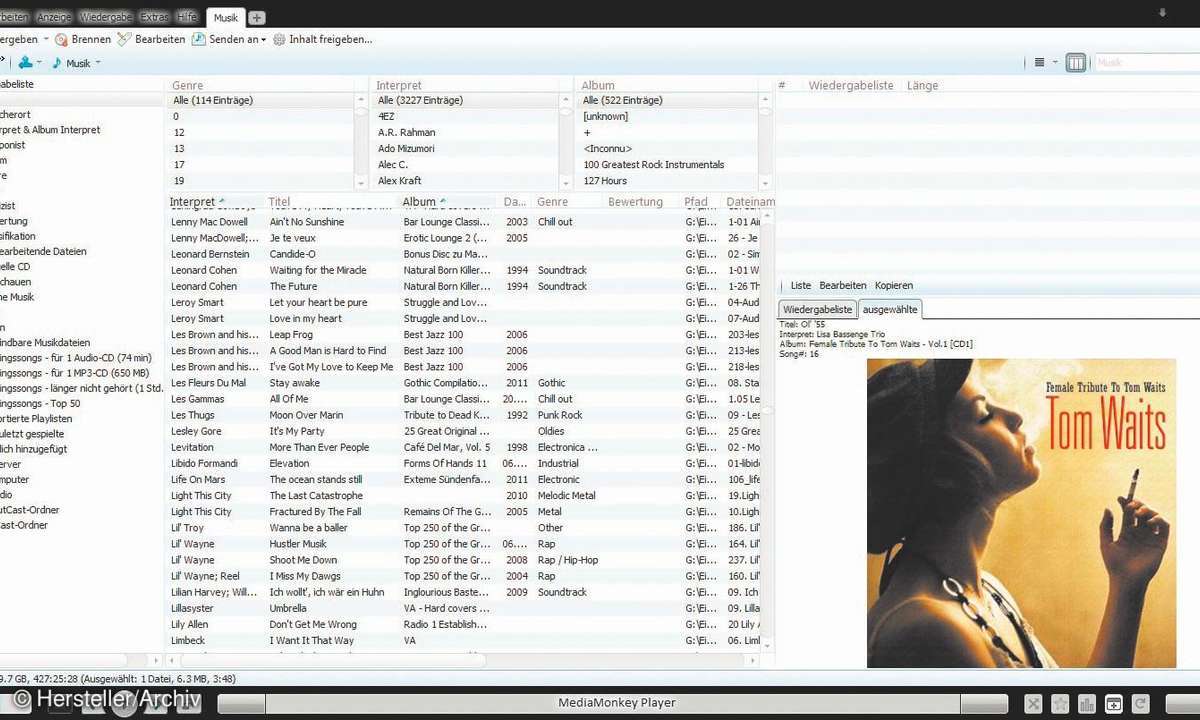Image resolution: width=1200 pixels, height=720 pixels.
Task: Click the search field at the top right
Action: 1147,62
